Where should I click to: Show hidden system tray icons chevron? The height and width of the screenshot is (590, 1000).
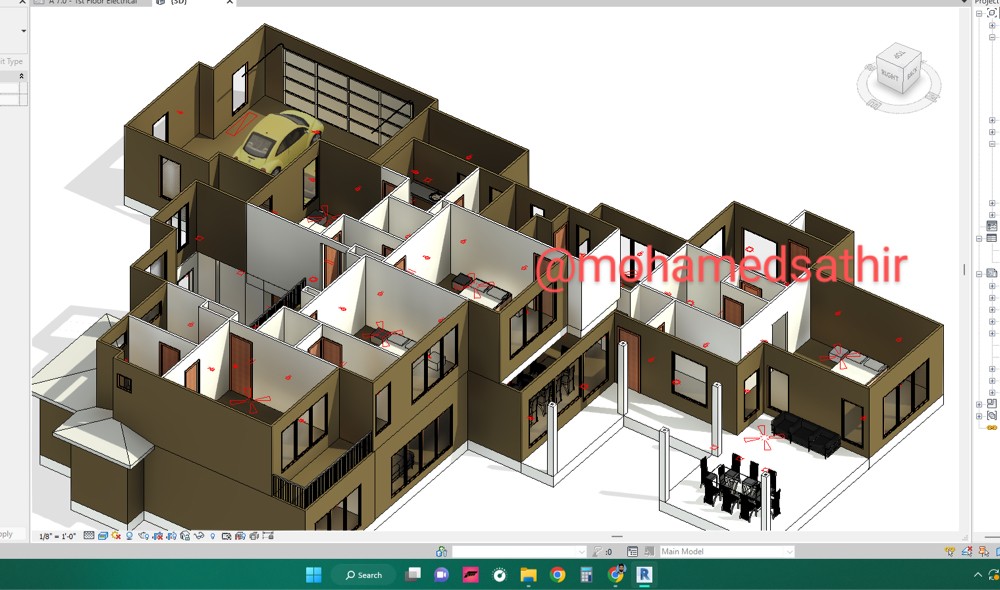pos(978,575)
